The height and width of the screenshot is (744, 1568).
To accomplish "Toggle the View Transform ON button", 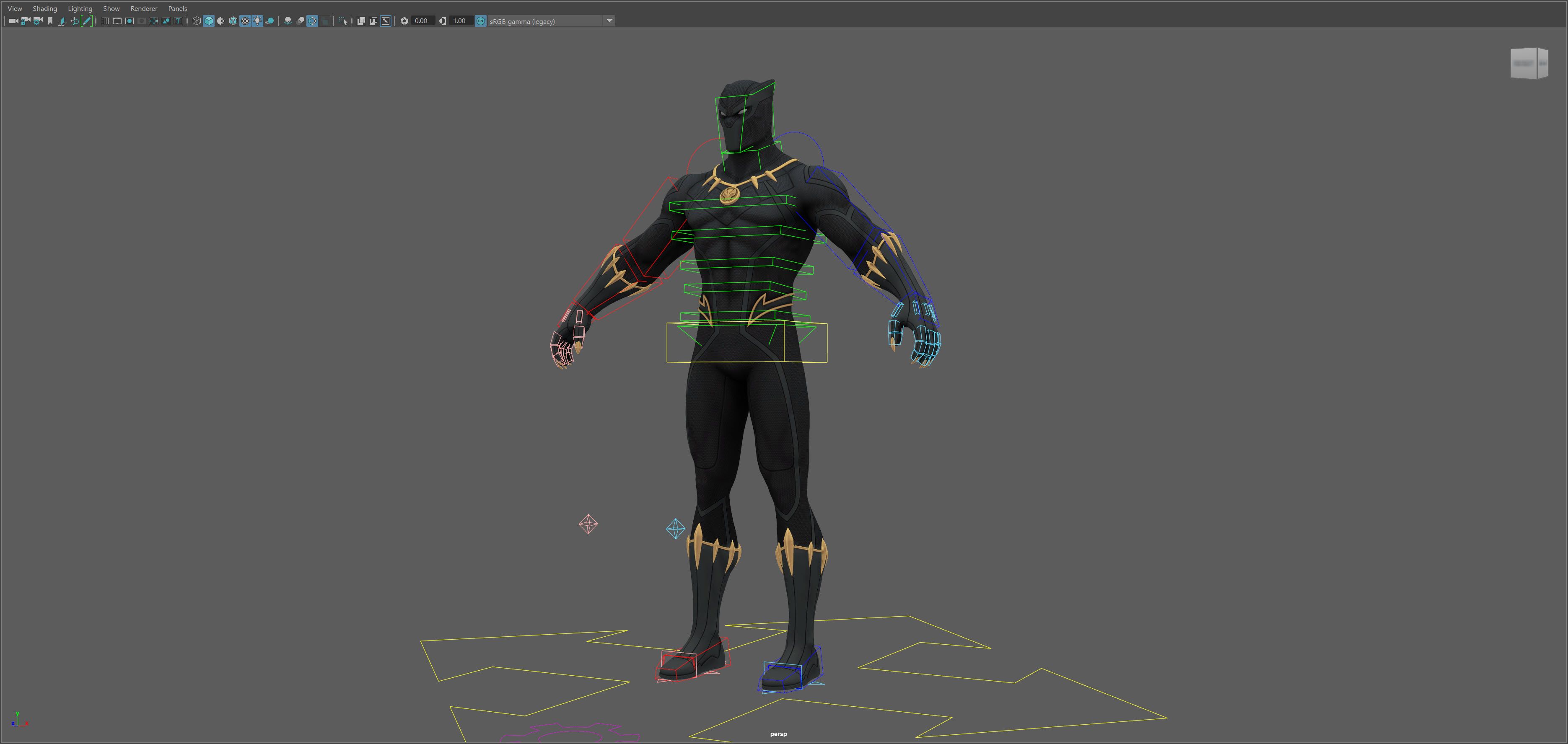I will tap(481, 21).
